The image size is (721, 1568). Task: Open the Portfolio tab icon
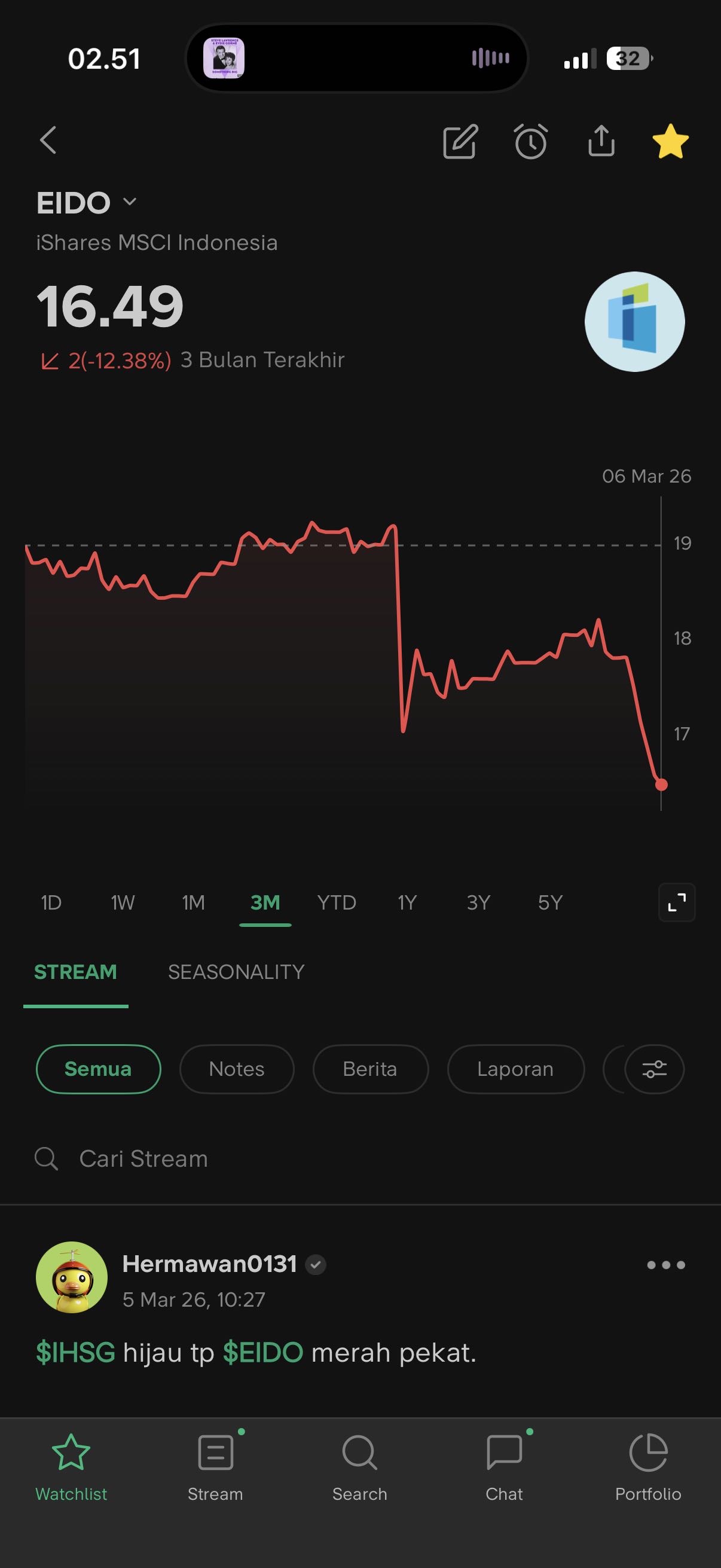pyautogui.click(x=648, y=1466)
